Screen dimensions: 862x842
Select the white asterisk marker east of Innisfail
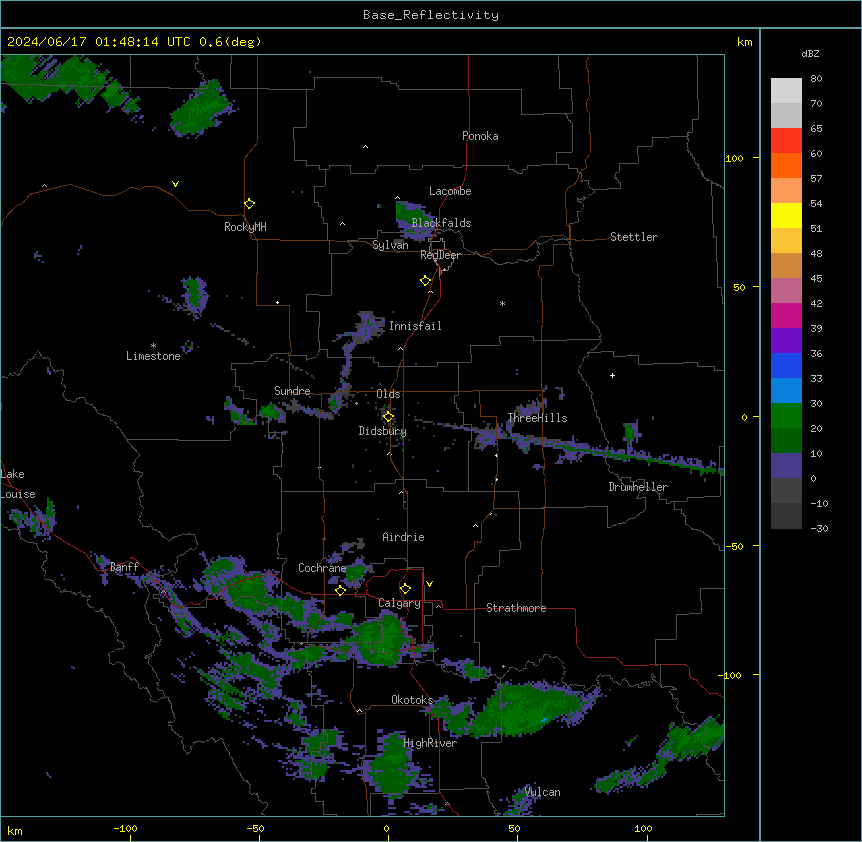click(x=502, y=303)
